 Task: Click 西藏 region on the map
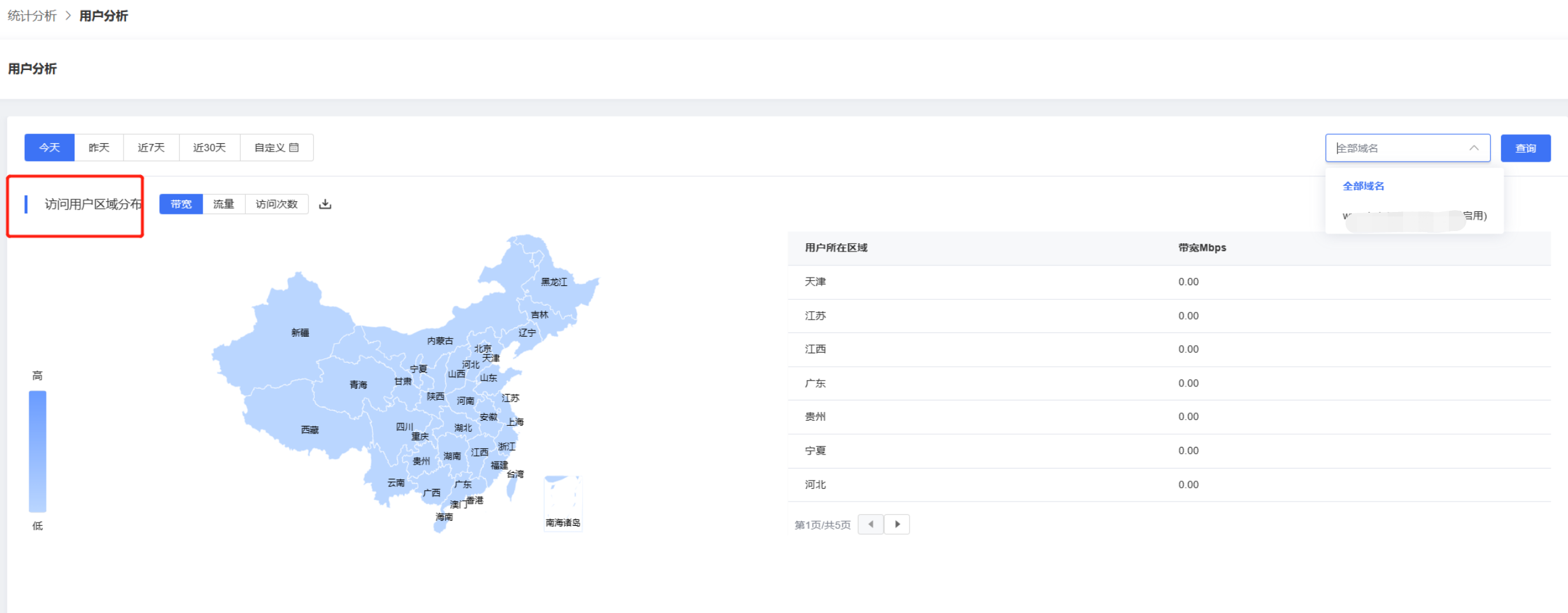point(310,430)
